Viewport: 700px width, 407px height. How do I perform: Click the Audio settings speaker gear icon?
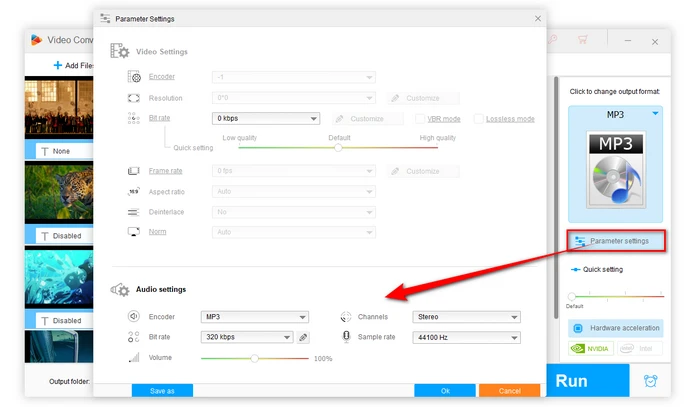tap(120, 290)
